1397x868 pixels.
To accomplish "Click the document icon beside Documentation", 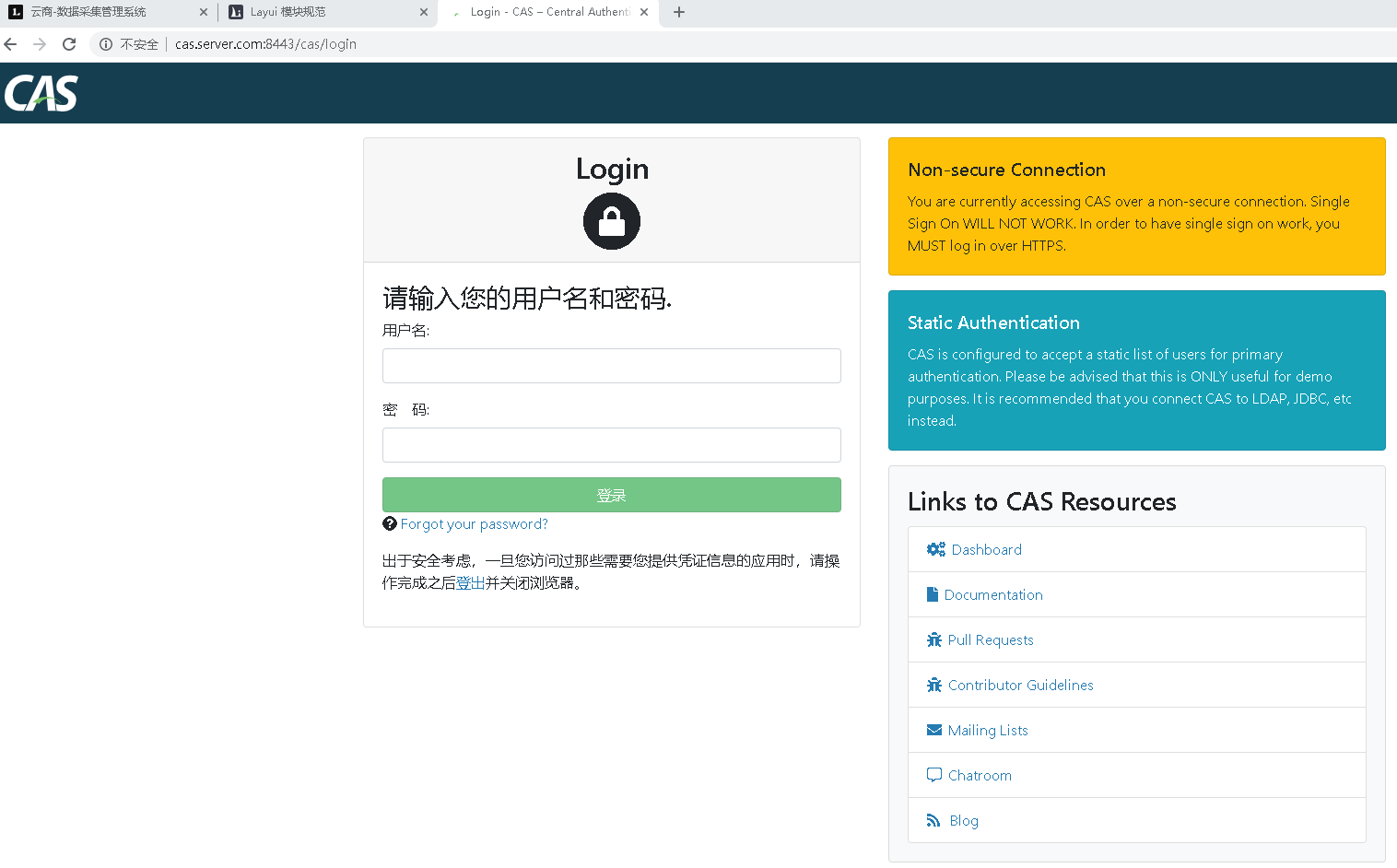I will (933, 593).
